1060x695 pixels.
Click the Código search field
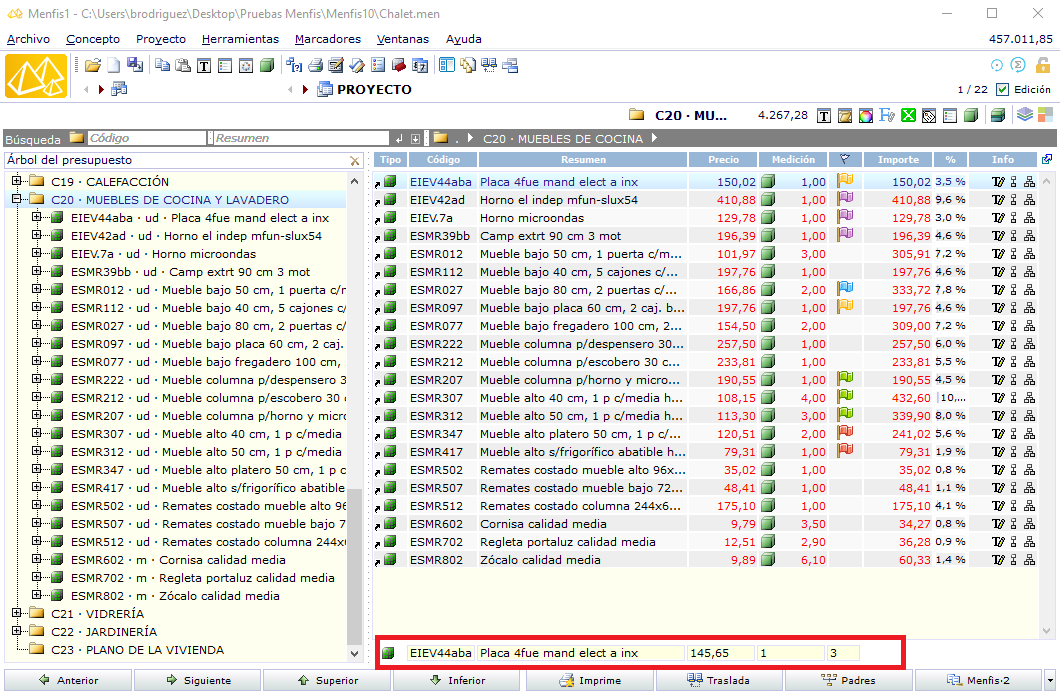pyautogui.click(x=147, y=138)
